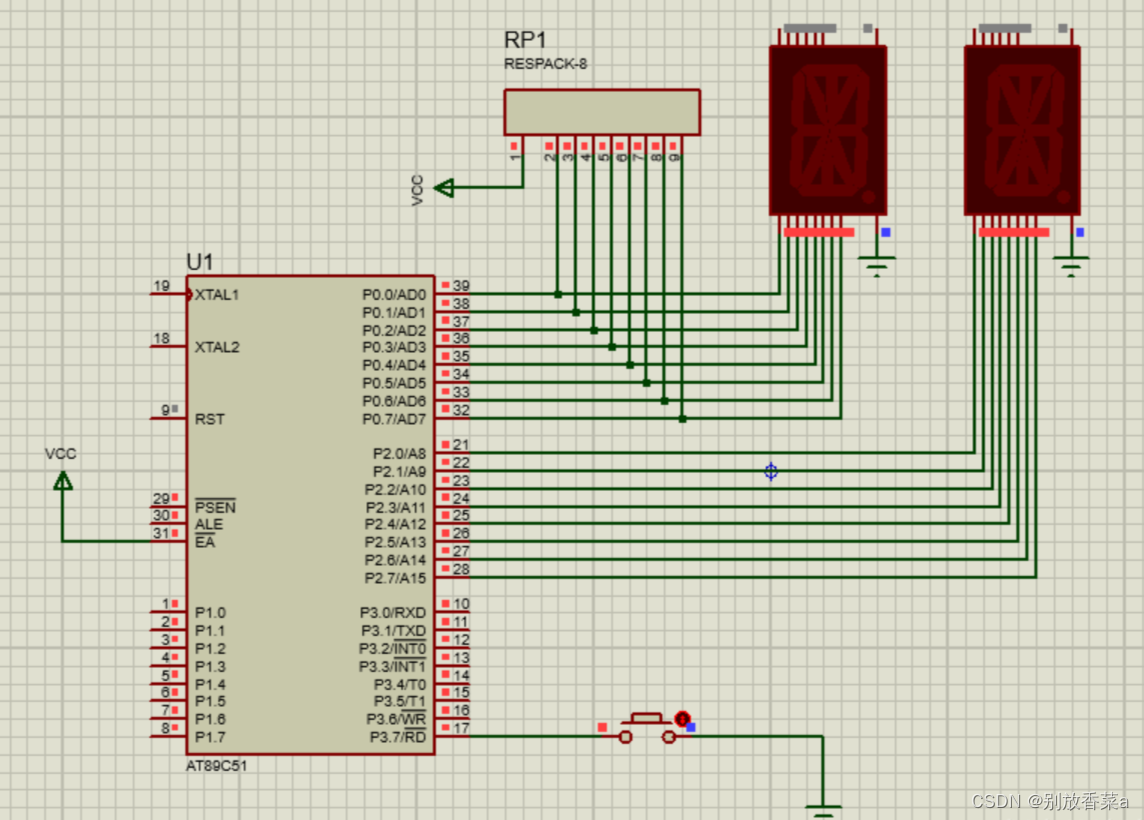Click the P3.2/INT0 pin label

point(393,649)
